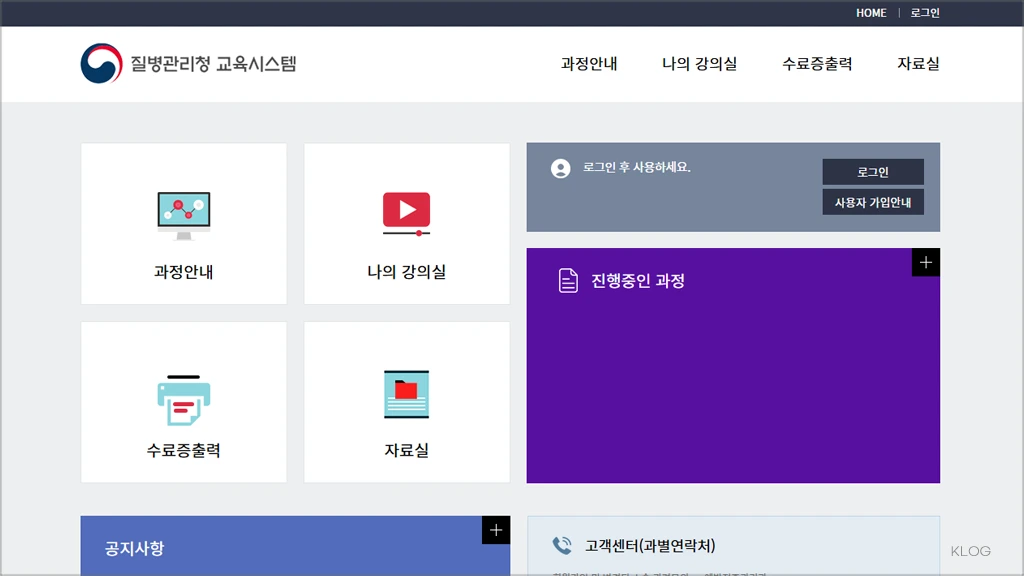Expand 공지사항 using the plus button
This screenshot has width=1024, height=576.
point(495,531)
